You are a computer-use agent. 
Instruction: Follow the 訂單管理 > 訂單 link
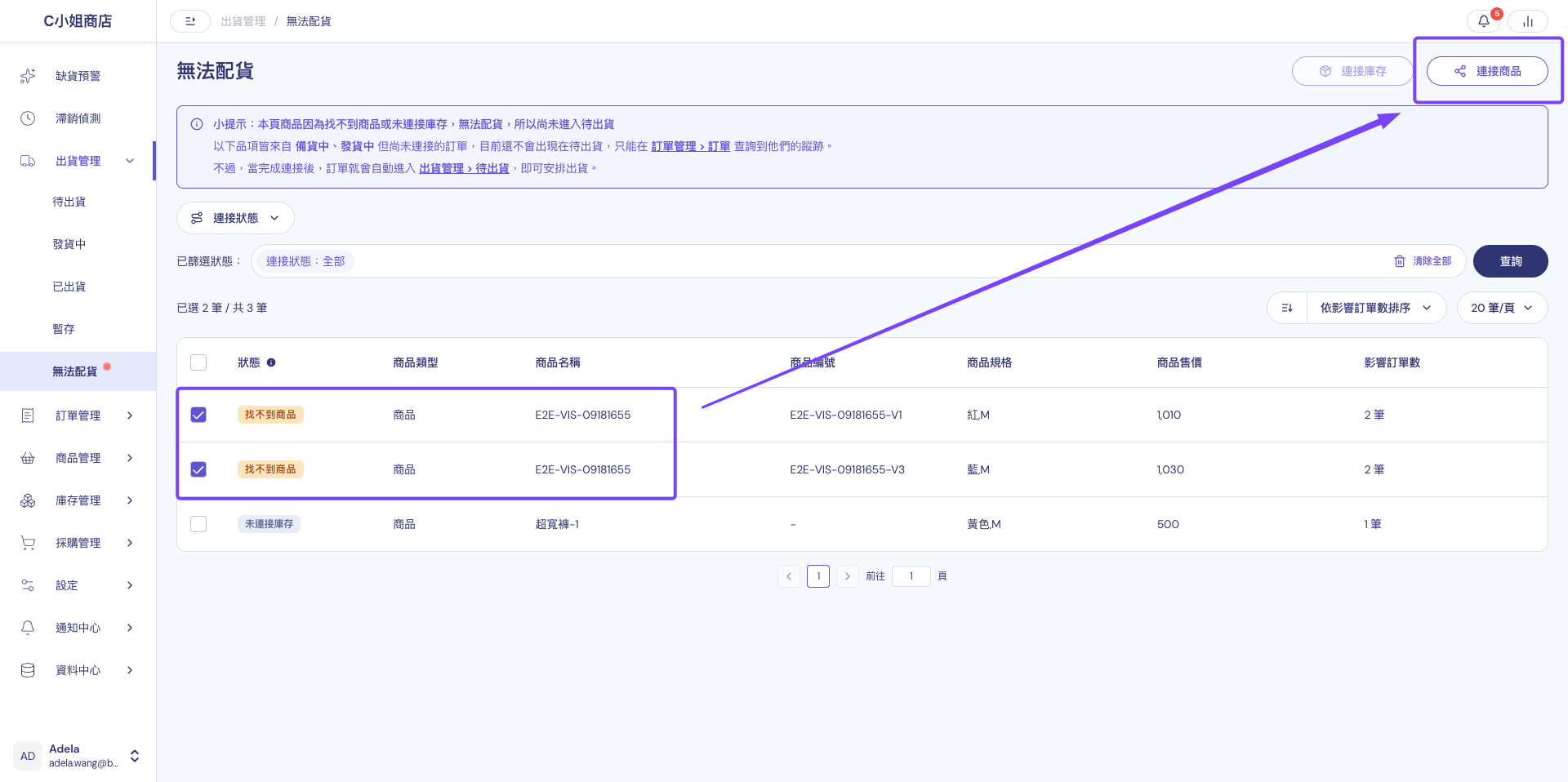point(690,146)
